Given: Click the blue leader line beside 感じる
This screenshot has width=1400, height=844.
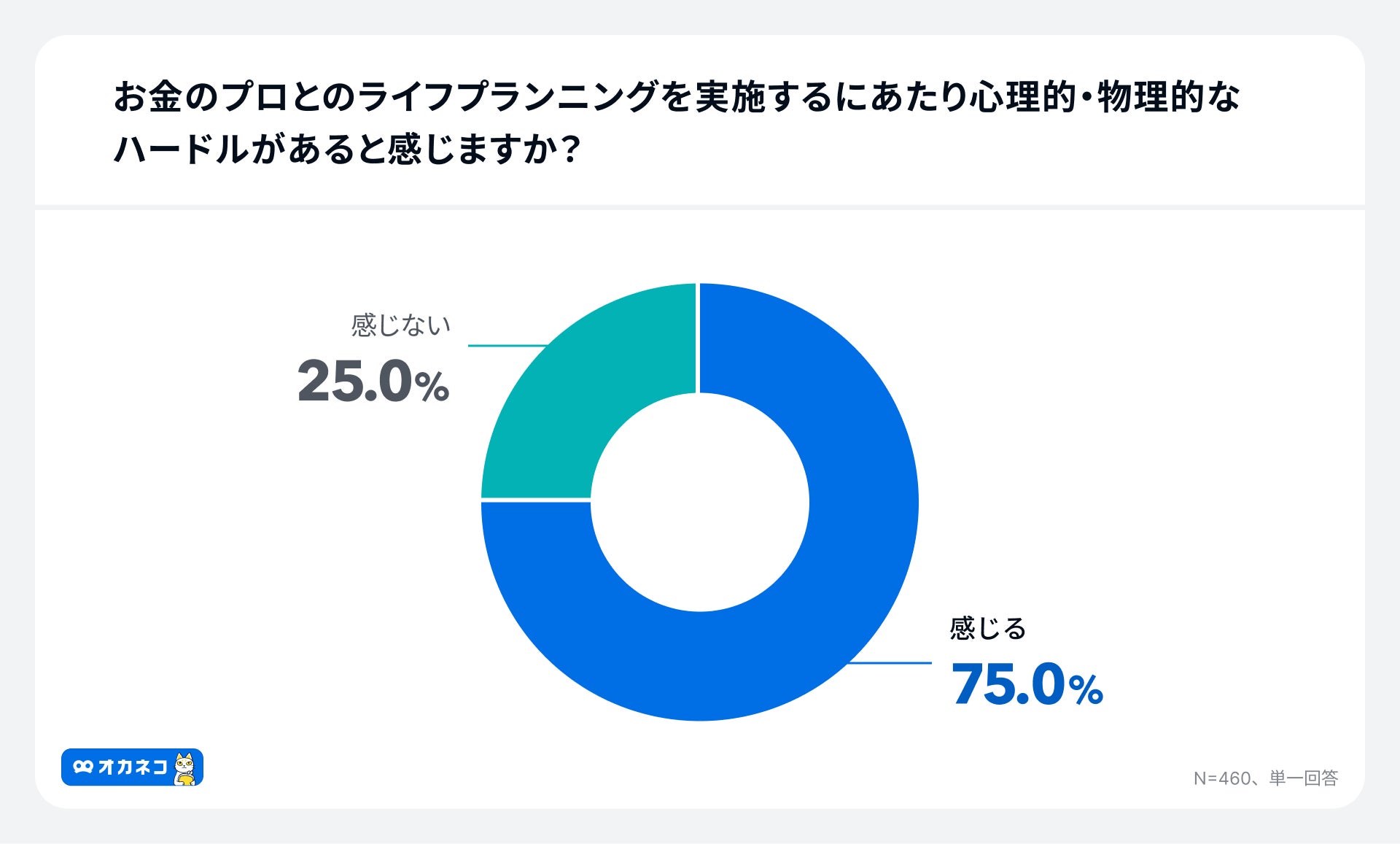Looking at the screenshot, I should [891, 663].
